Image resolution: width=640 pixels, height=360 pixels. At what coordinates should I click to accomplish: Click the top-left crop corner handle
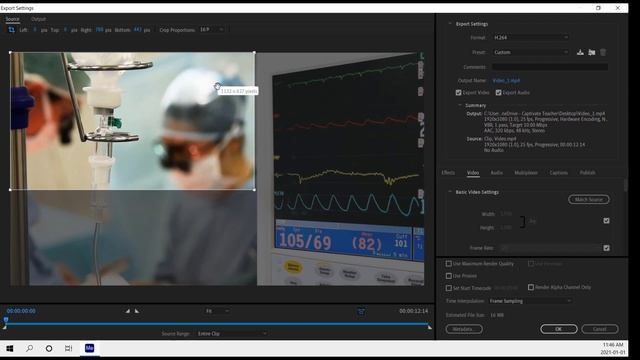coord(10,52)
